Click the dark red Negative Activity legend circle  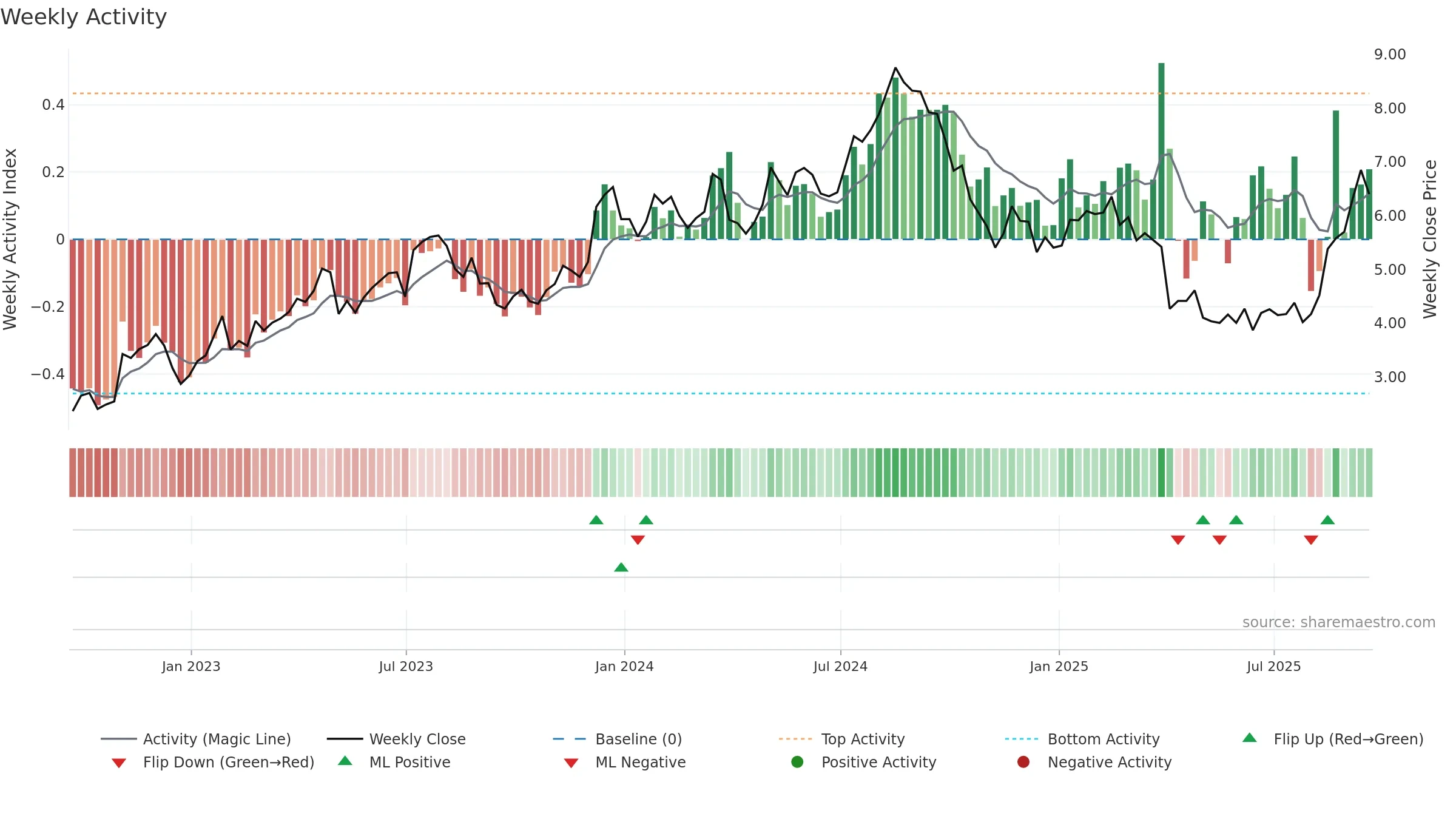coord(1023,762)
